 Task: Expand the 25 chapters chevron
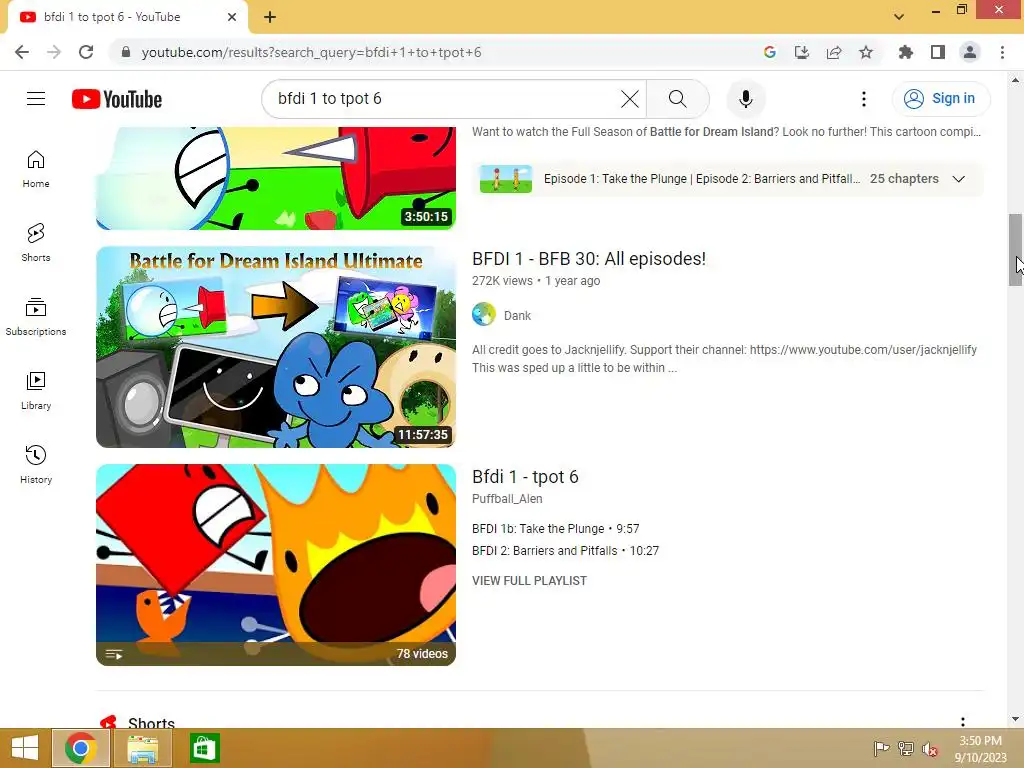(x=959, y=179)
